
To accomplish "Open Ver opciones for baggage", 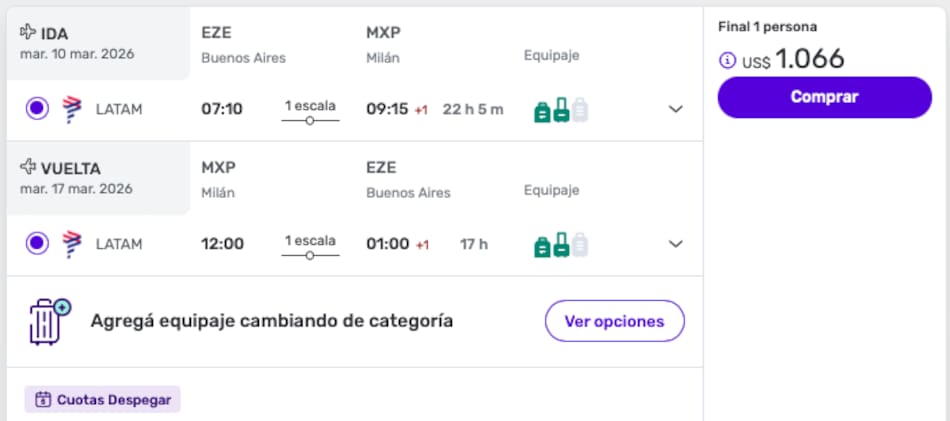I will point(614,321).
